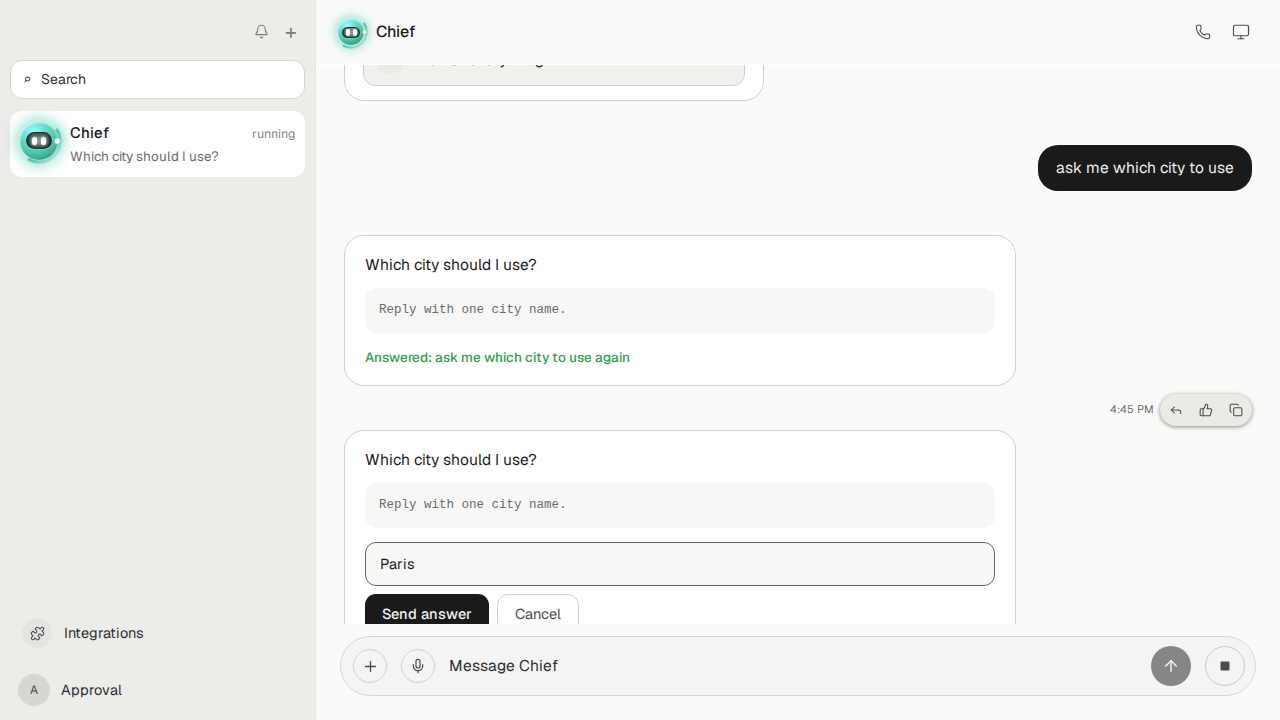Viewport: 1280px width, 720px height.
Task: Start a new chat with plus icon
Action: 291,32
